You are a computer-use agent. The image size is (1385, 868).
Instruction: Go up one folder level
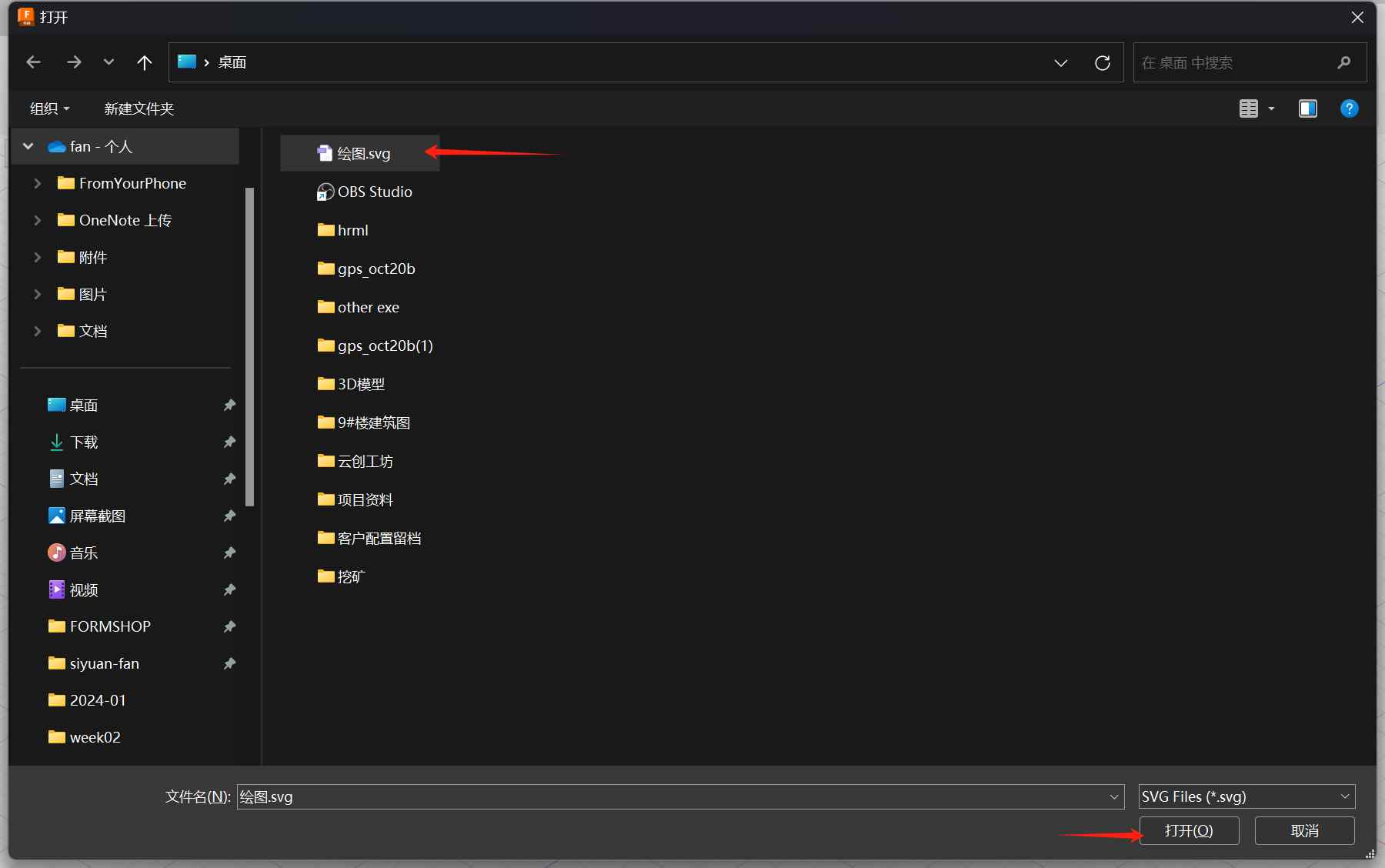(144, 62)
